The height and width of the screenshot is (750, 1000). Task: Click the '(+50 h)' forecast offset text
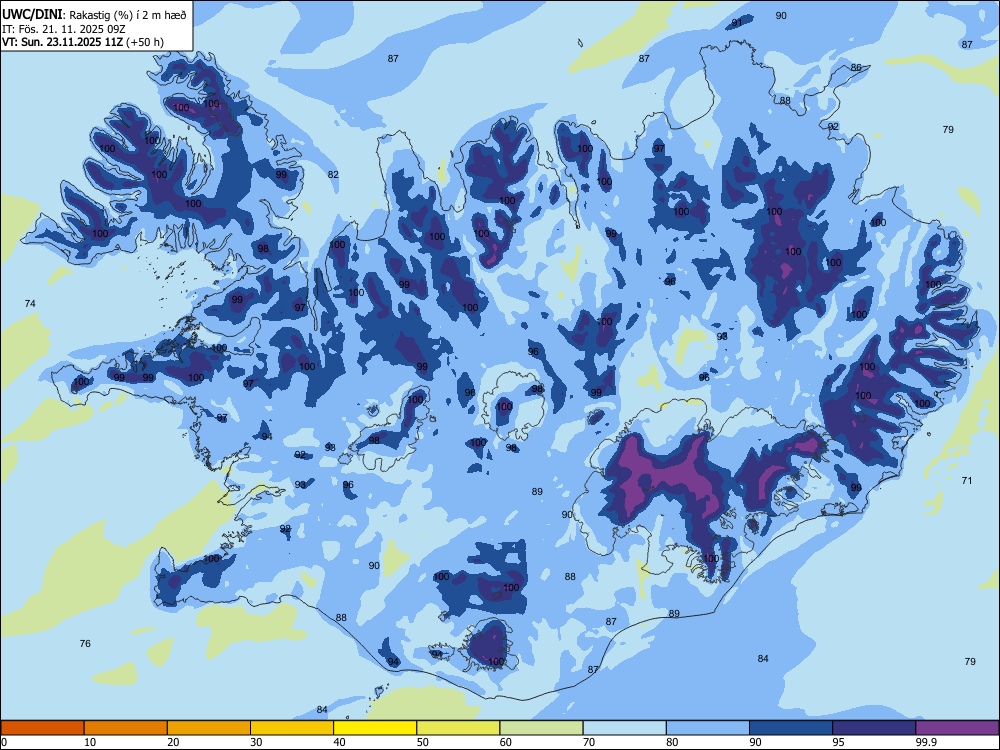[145, 42]
